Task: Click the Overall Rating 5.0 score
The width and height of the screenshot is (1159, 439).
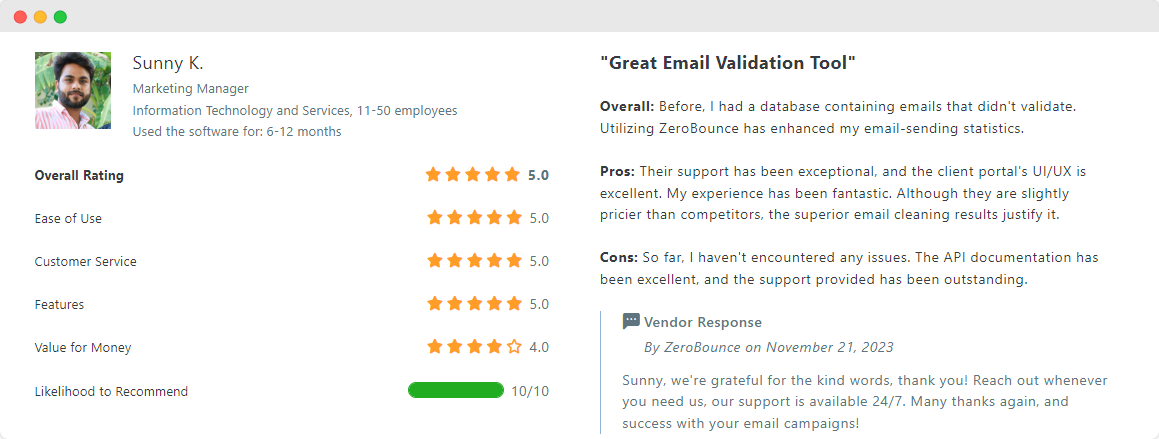Action: 538,175
